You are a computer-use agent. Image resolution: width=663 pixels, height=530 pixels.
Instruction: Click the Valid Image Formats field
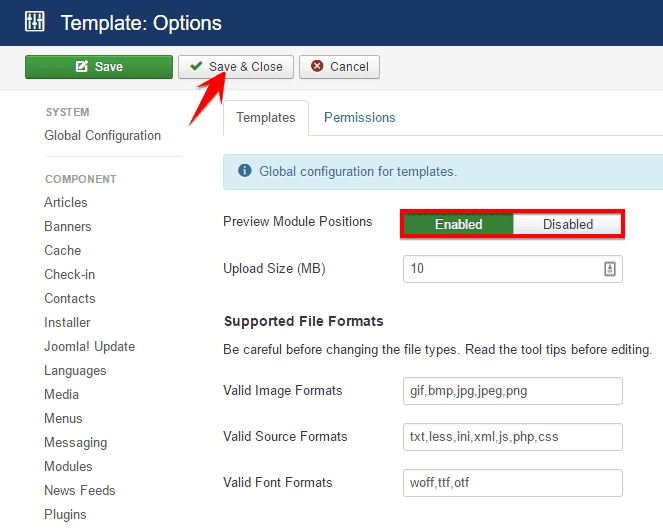(512, 390)
